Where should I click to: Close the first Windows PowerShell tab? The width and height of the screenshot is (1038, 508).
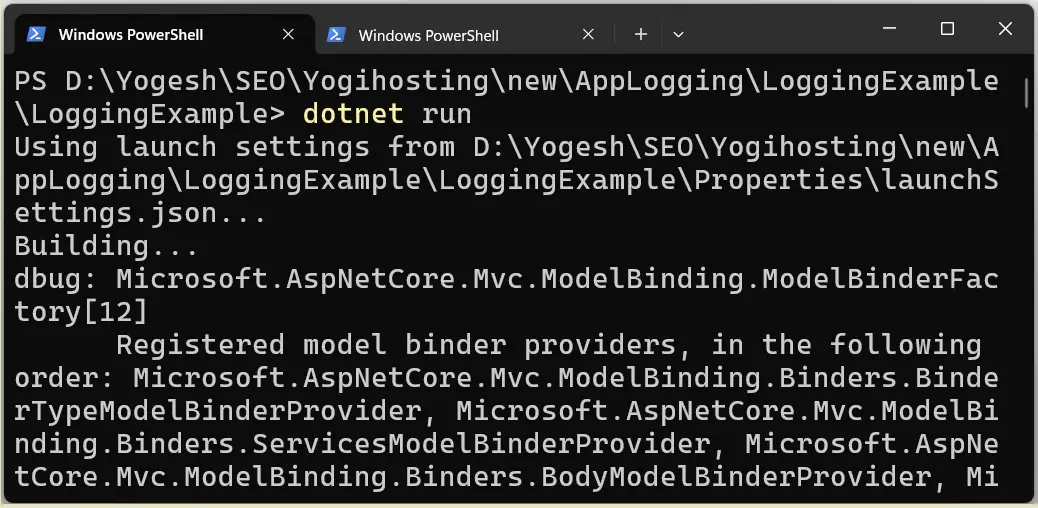(x=288, y=34)
